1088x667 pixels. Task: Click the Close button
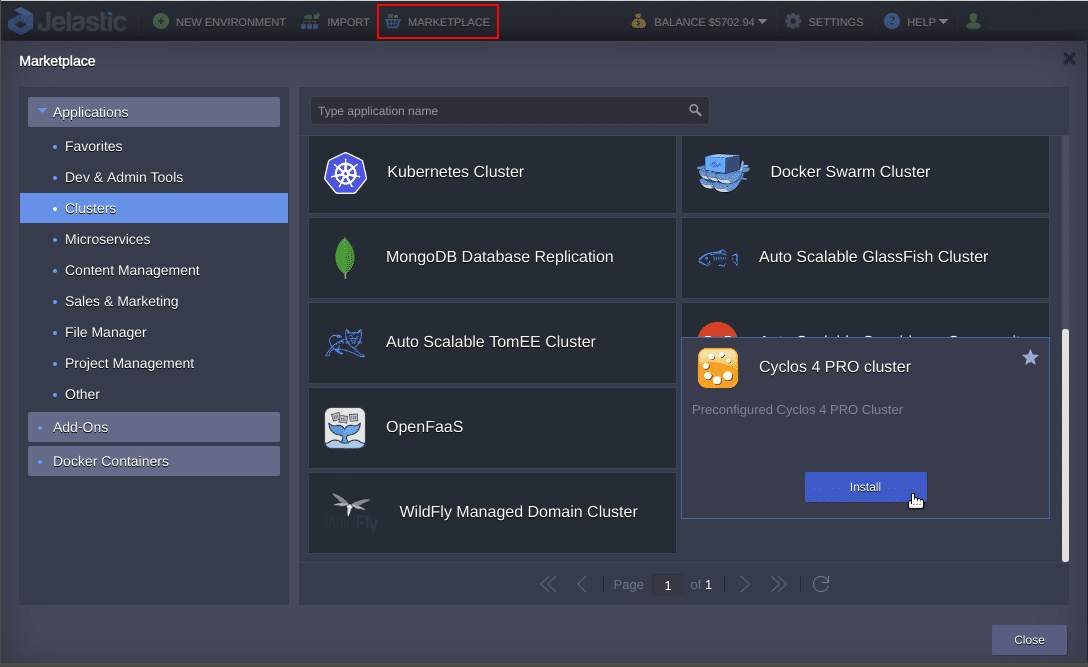(1029, 640)
